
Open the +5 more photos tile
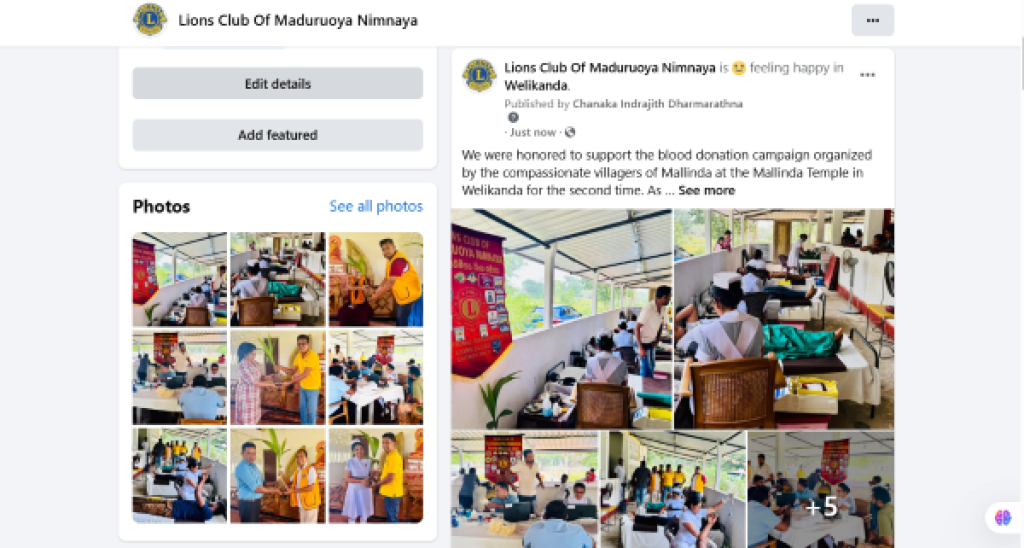point(821,489)
